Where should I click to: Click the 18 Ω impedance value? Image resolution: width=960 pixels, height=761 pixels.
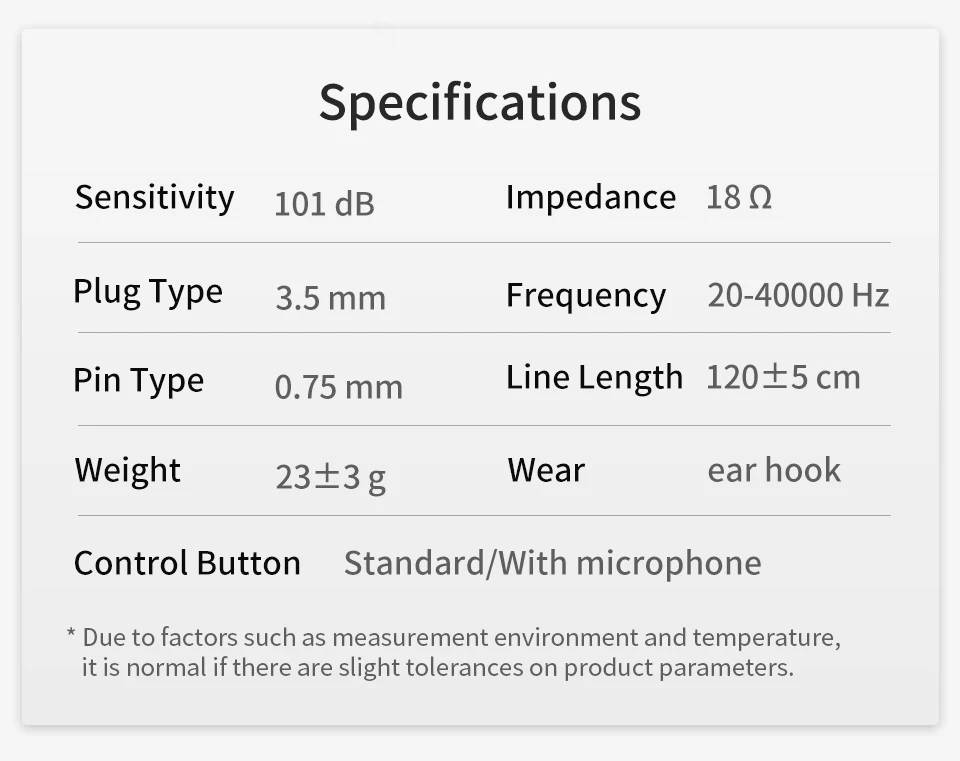click(x=739, y=198)
